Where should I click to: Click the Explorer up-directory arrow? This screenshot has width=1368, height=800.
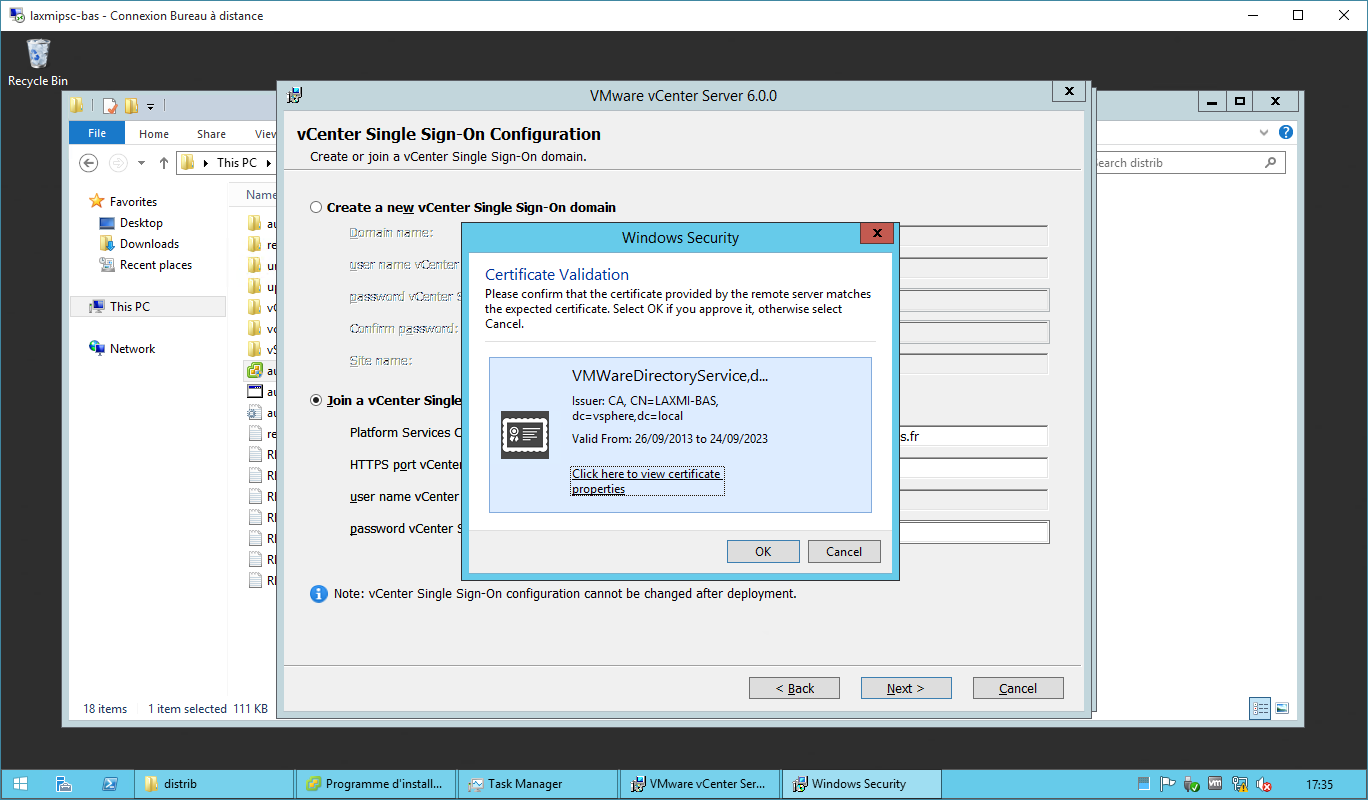(x=164, y=163)
